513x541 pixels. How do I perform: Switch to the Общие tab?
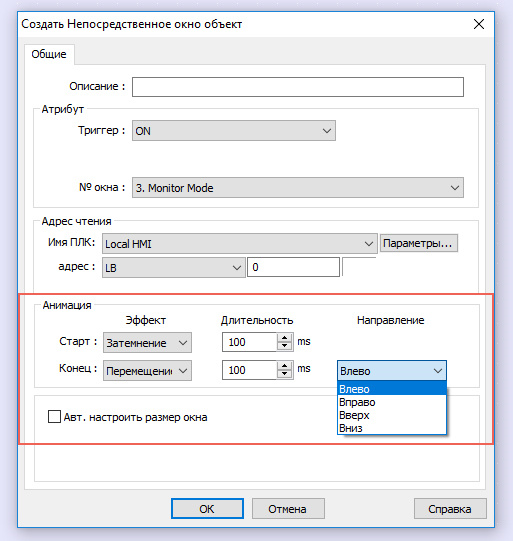click(x=49, y=54)
